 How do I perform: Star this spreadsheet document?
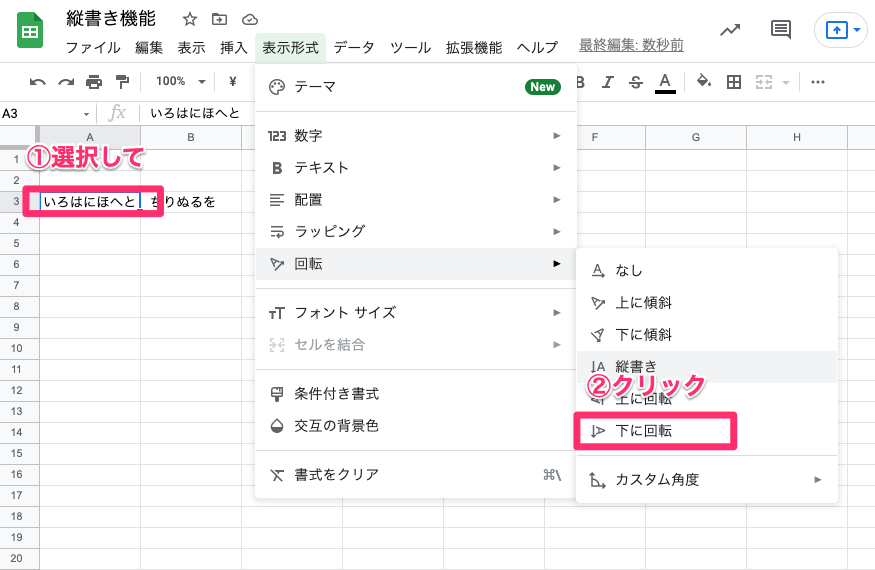pos(190,19)
